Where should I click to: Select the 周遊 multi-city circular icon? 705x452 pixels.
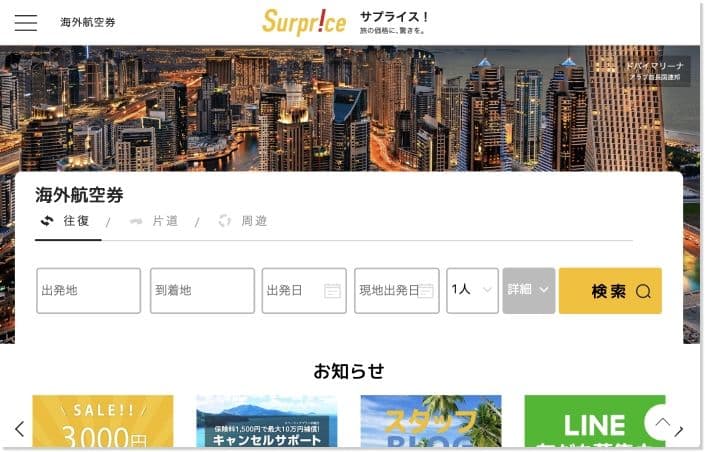(224, 221)
